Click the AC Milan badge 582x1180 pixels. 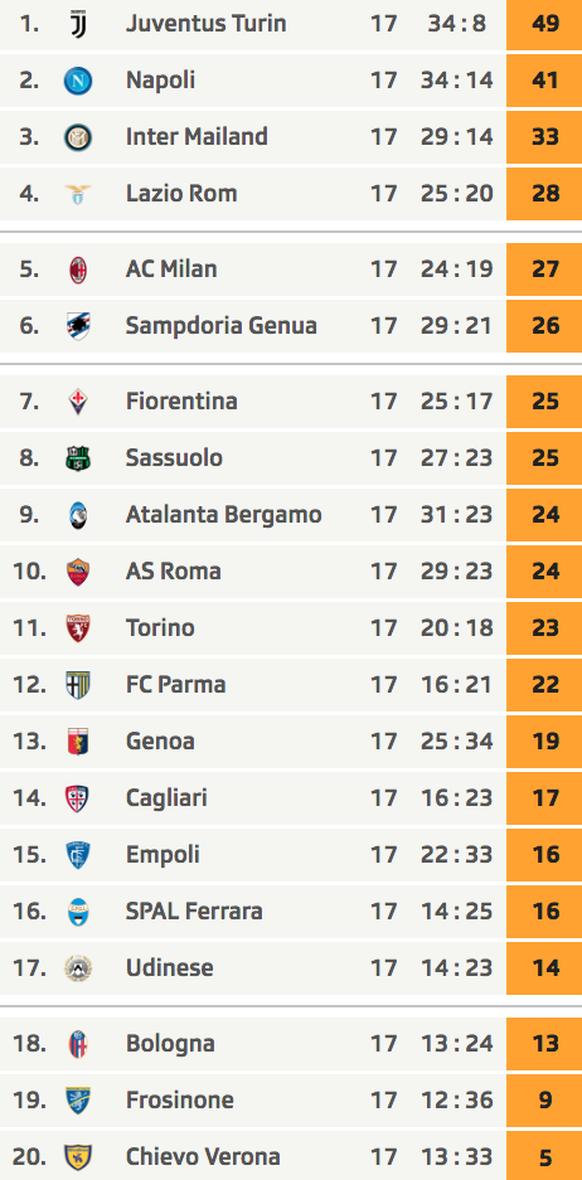click(78, 269)
